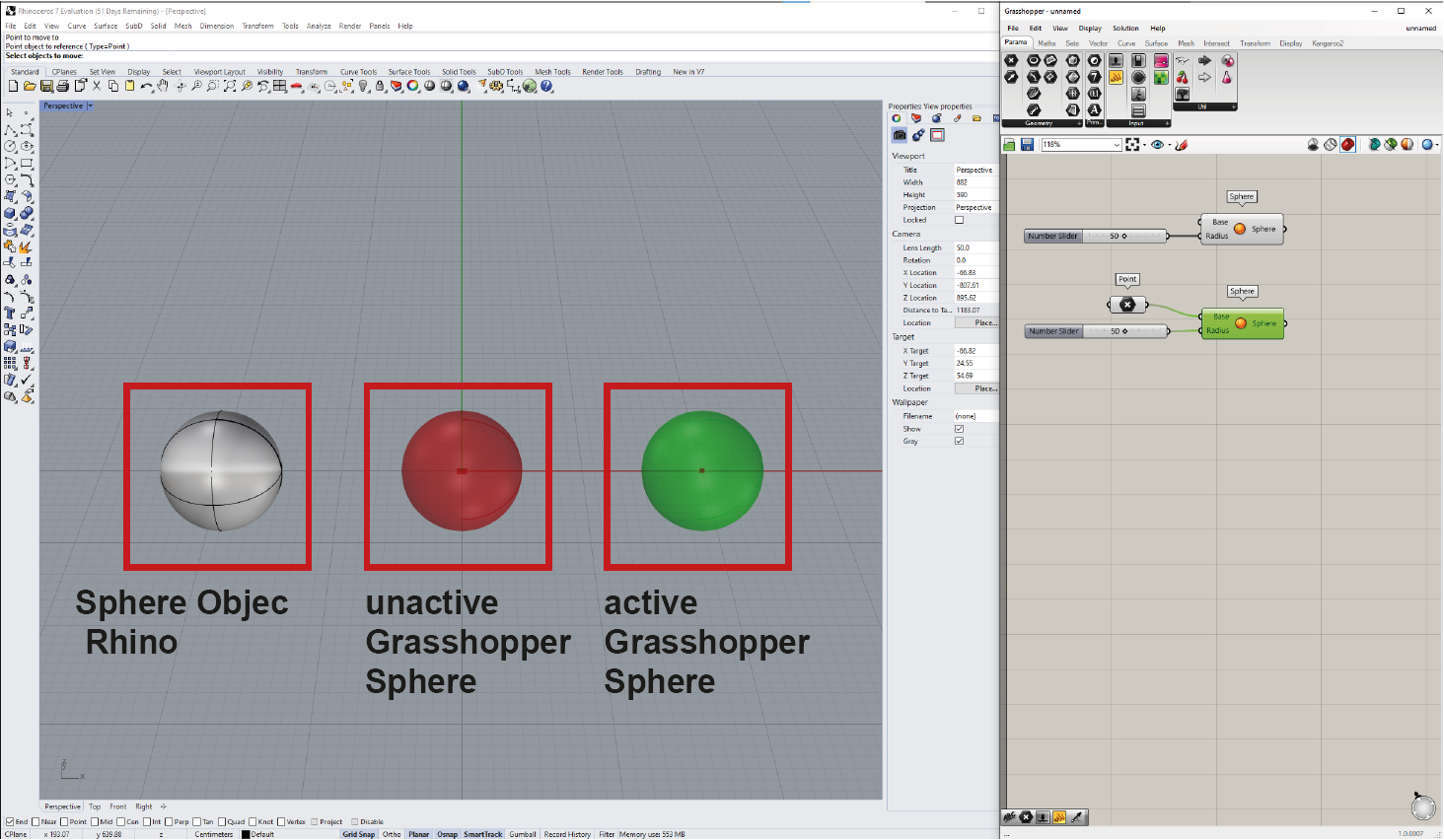This screenshot has width=1444, height=840.
Task: Click the gear Options icon in Rhino toolbar
Action: tap(496, 86)
